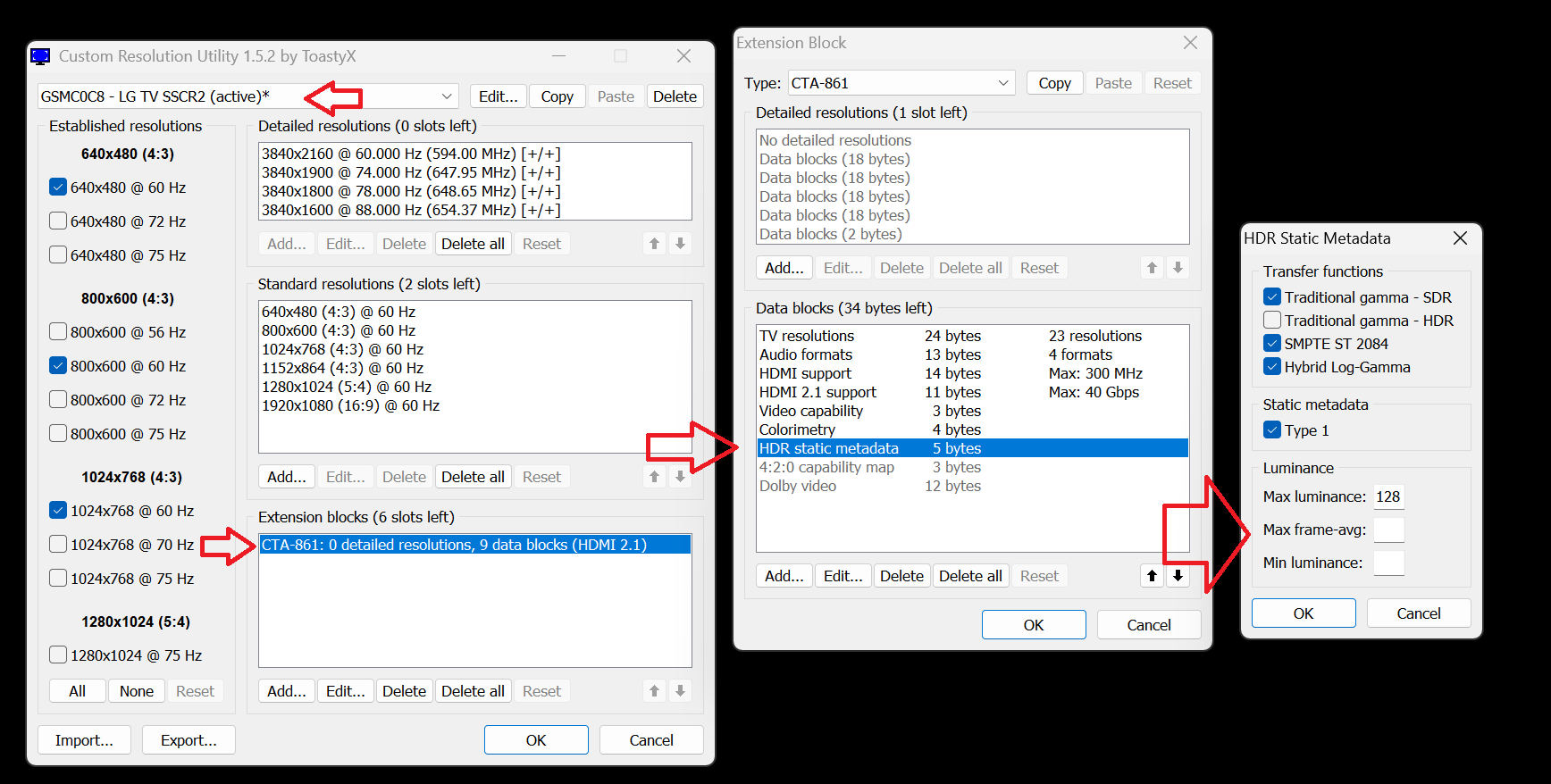Image resolution: width=1551 pixels, height=784 pixels.
Task: Uncheck 800x600 @ 60 Hz option
Action: point(58,366)
